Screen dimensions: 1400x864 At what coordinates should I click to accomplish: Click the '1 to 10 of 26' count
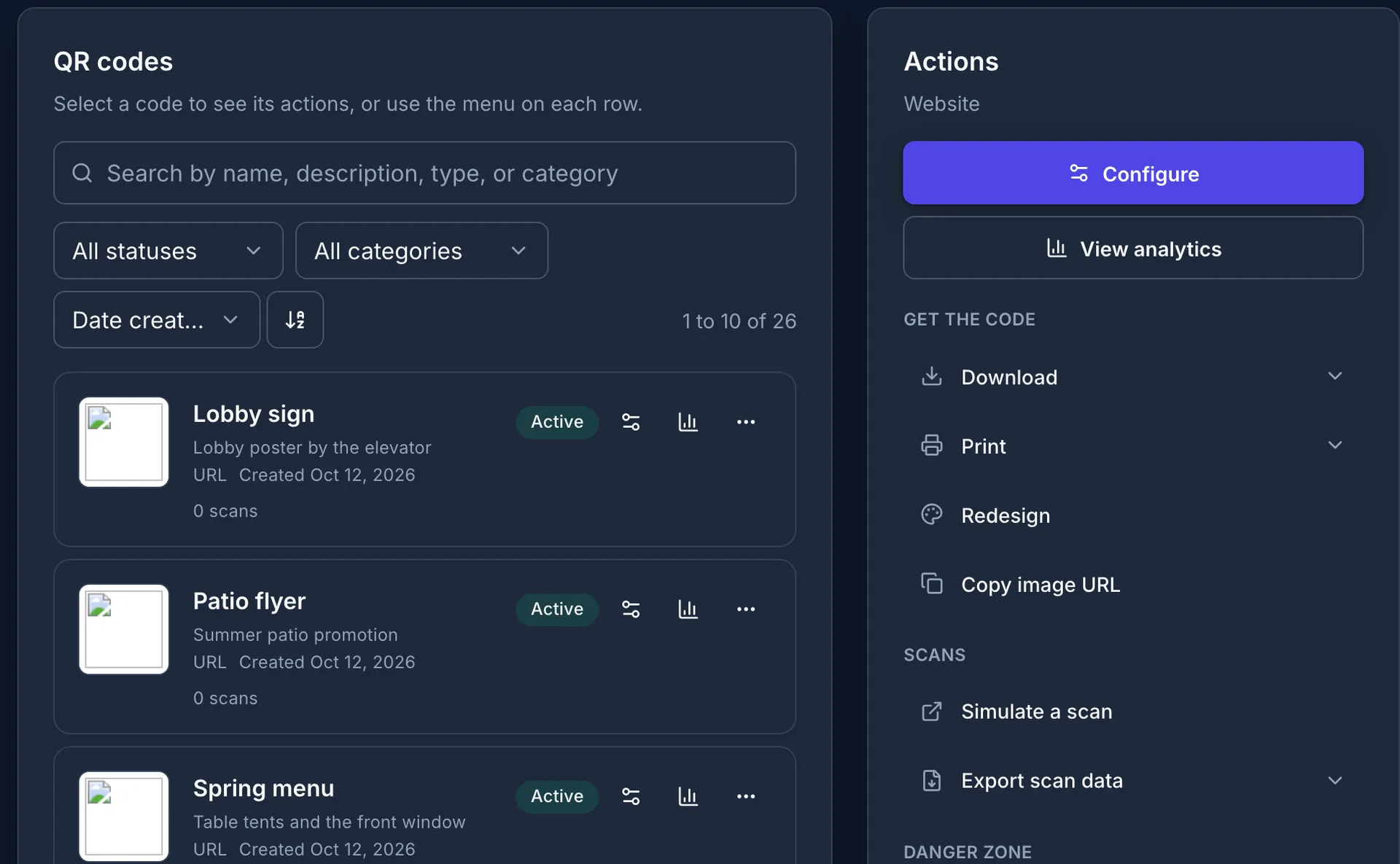click(739, 322)
